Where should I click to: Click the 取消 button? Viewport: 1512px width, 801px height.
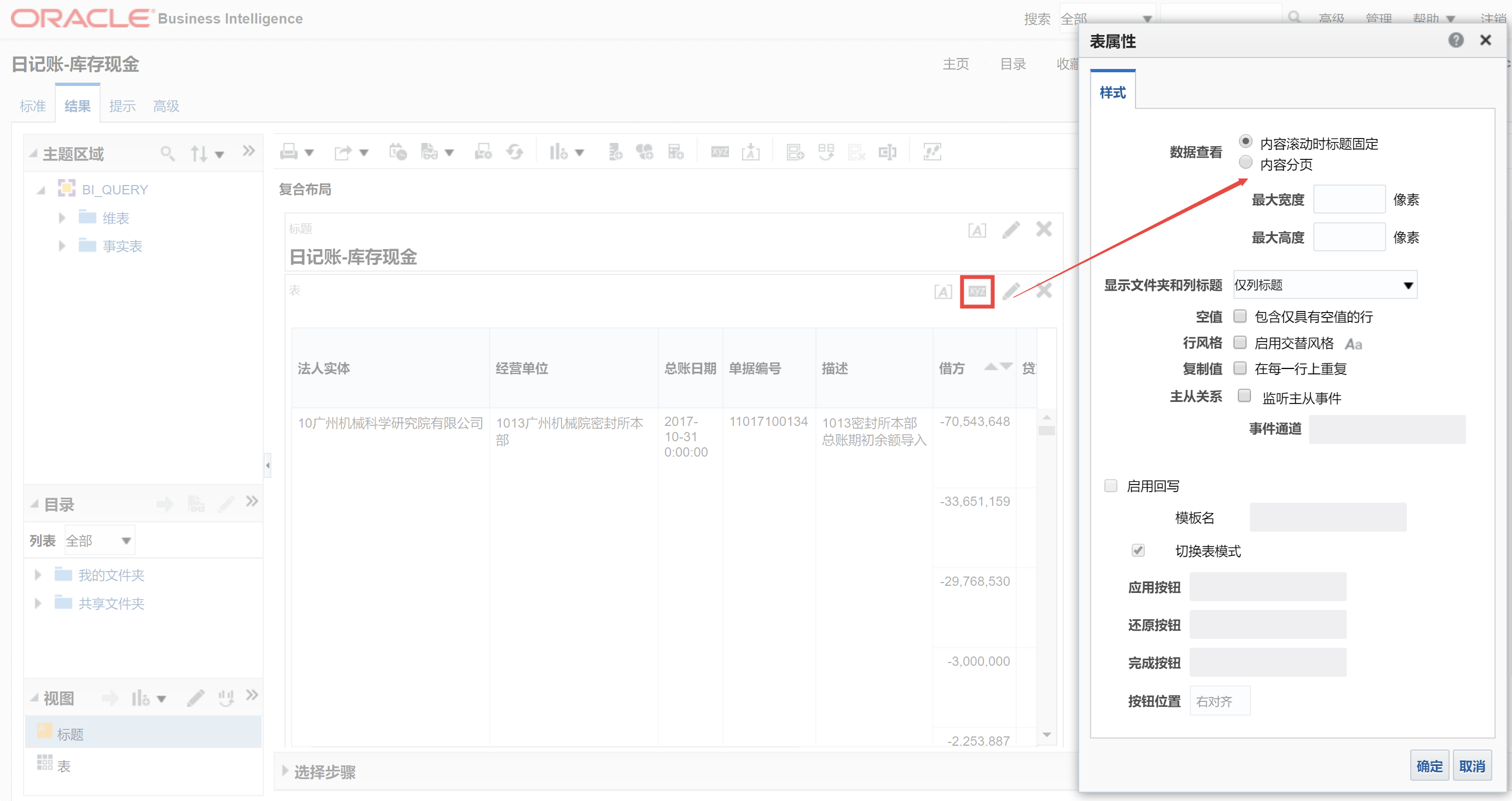click(x=1472, y=766)
